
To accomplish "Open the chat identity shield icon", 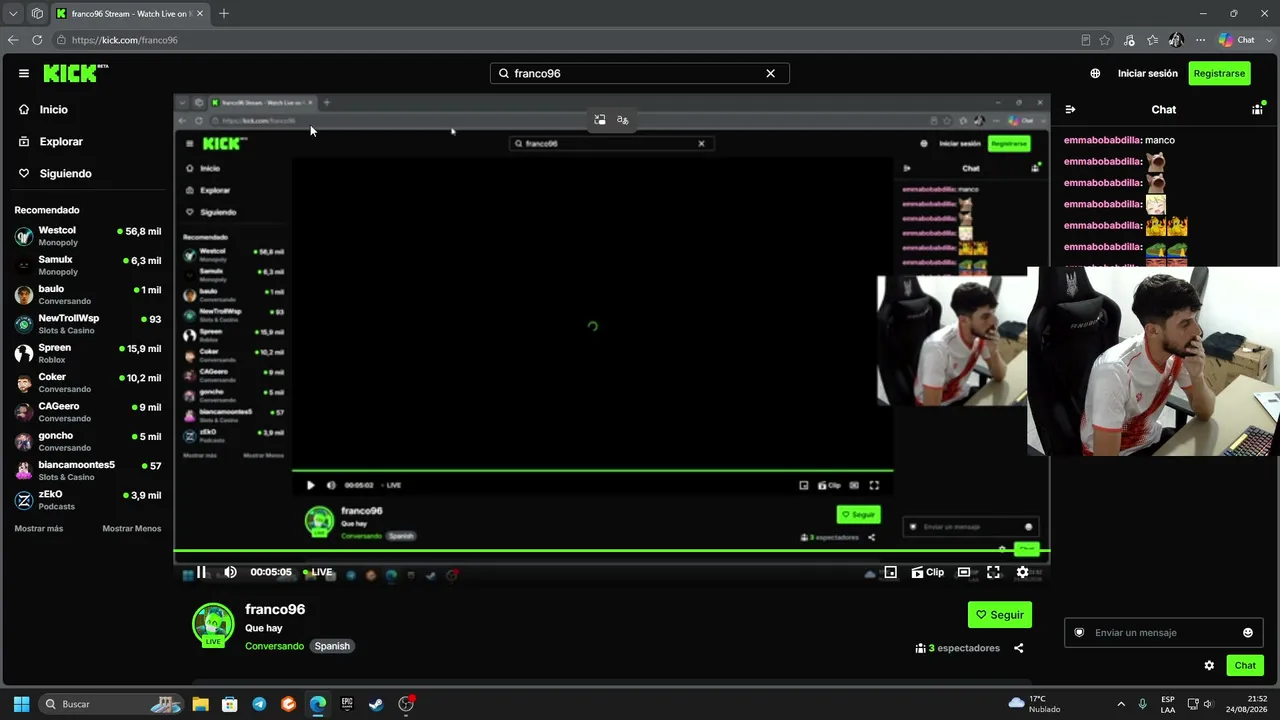I will click(1079, 633).
